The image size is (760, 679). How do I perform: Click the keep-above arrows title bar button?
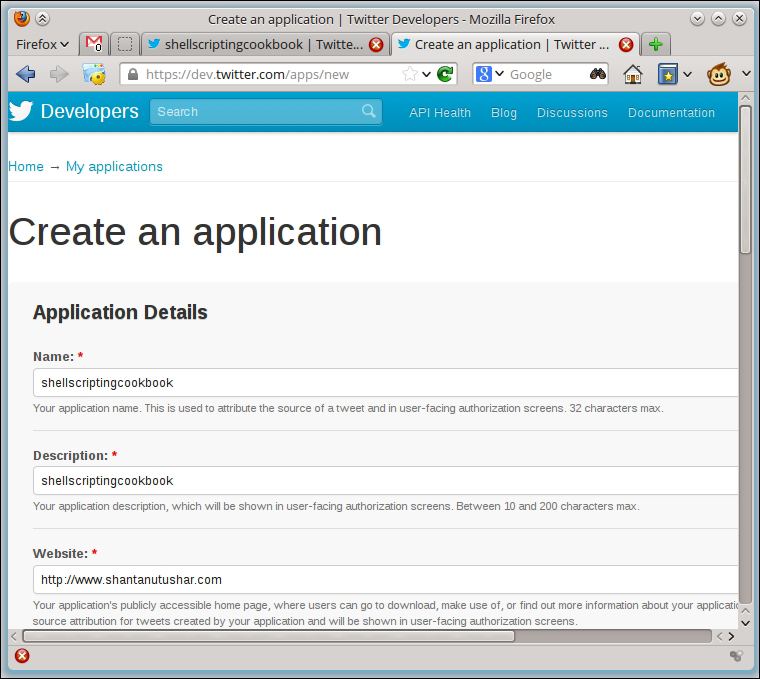[x=43, y=19]
